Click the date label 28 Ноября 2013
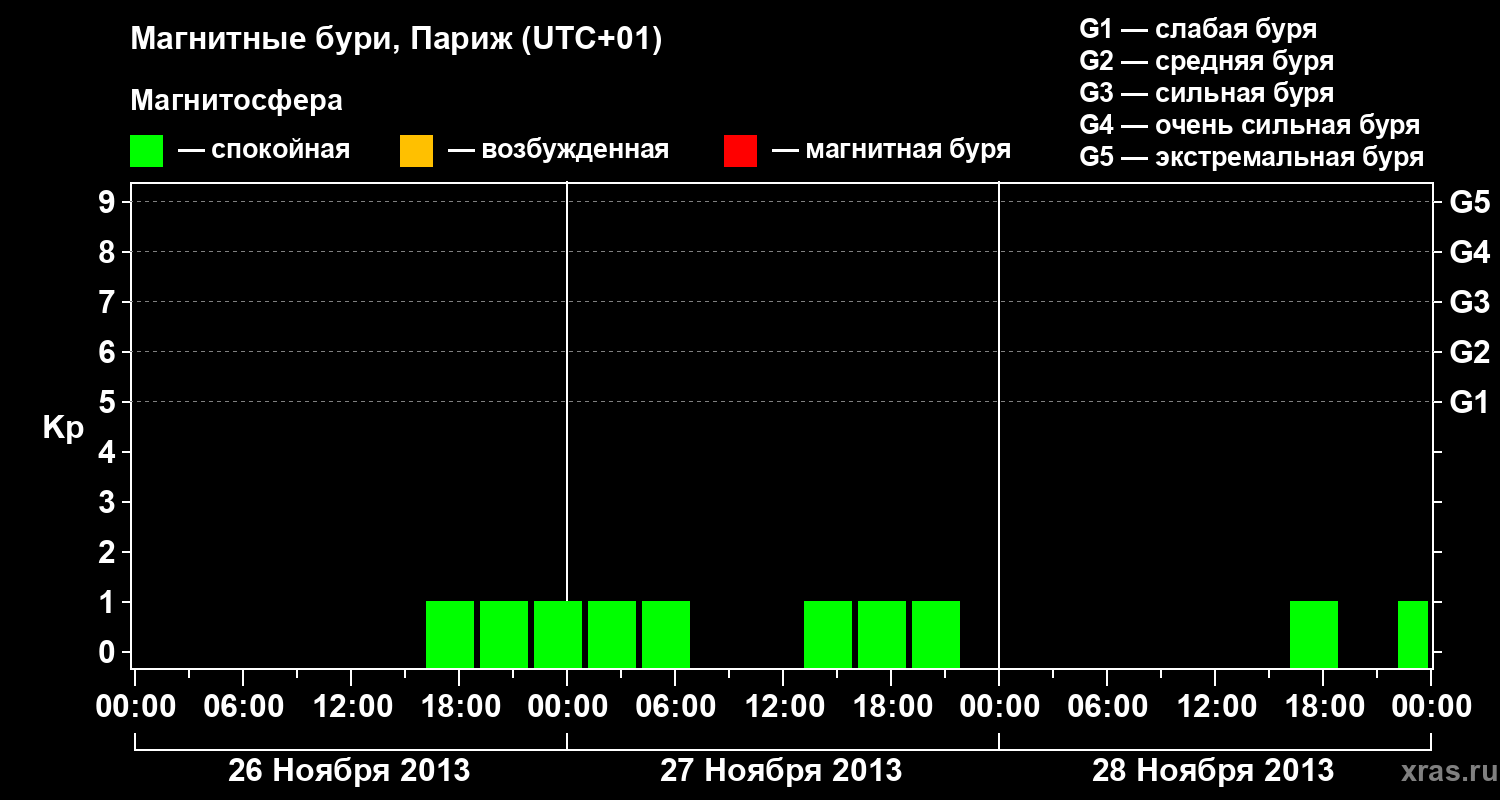The height and width of the screenshot is (800, 1500). 1213,770
